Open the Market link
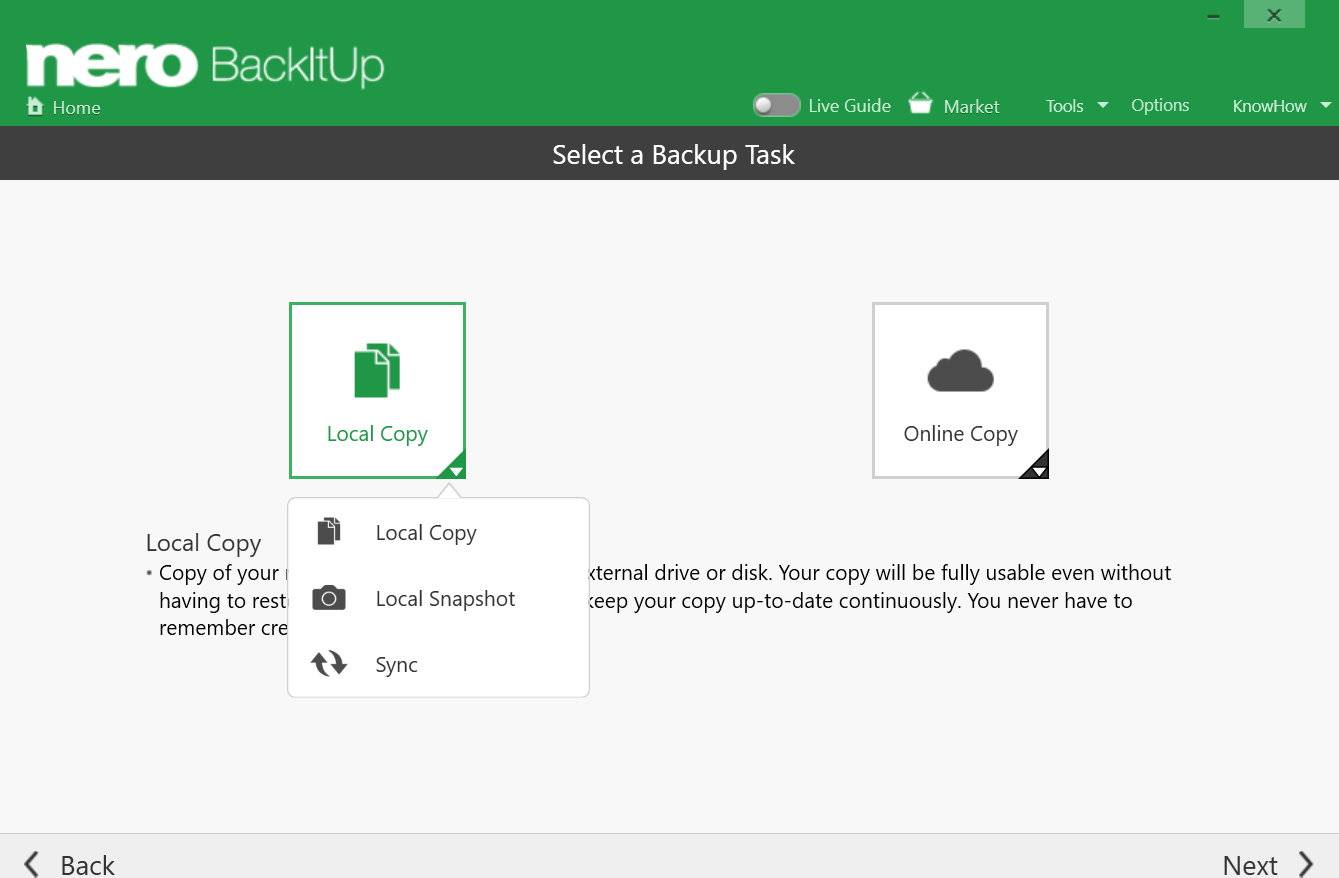1339x878 pixels. (971, 106)
